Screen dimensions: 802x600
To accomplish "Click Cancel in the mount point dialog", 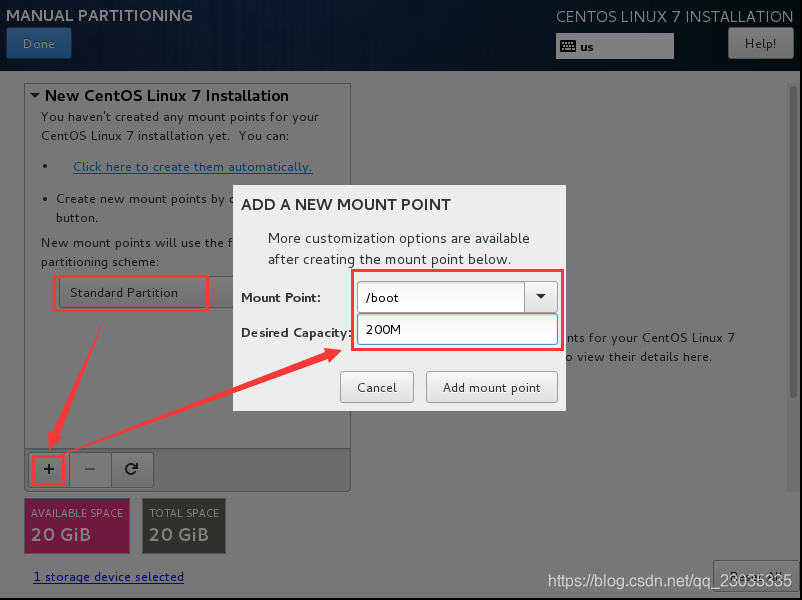I will pos(377,387).
